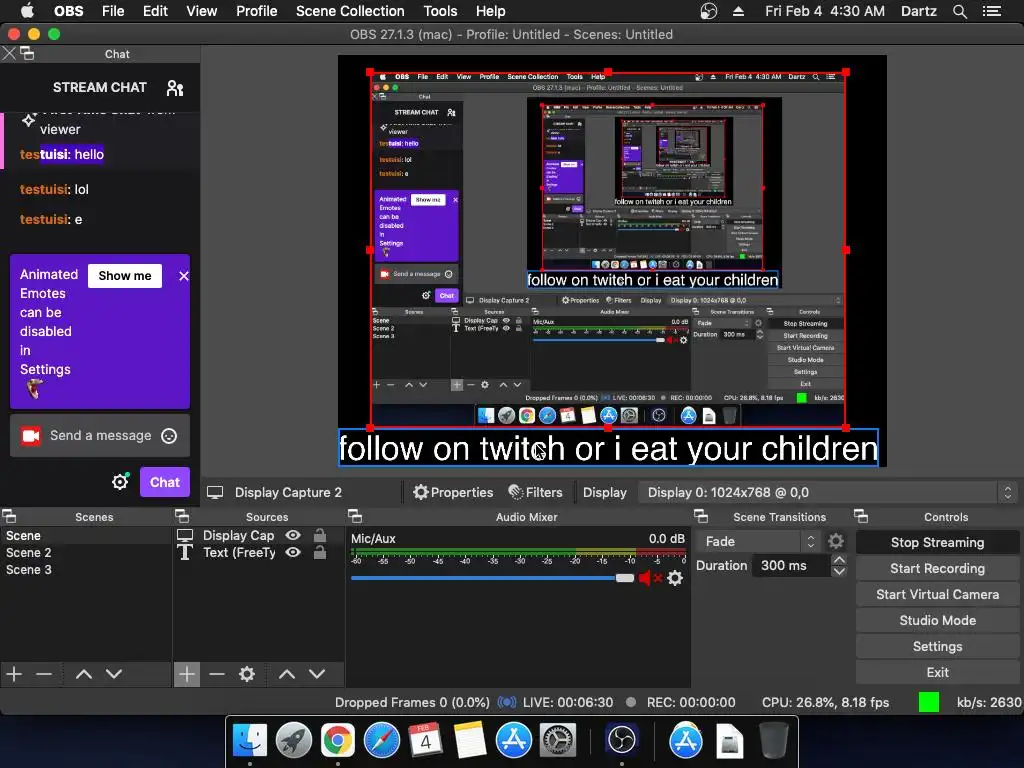Click Stop Streaming button
The width and height of the screenshot is (1024, 768).
(937, 542)
